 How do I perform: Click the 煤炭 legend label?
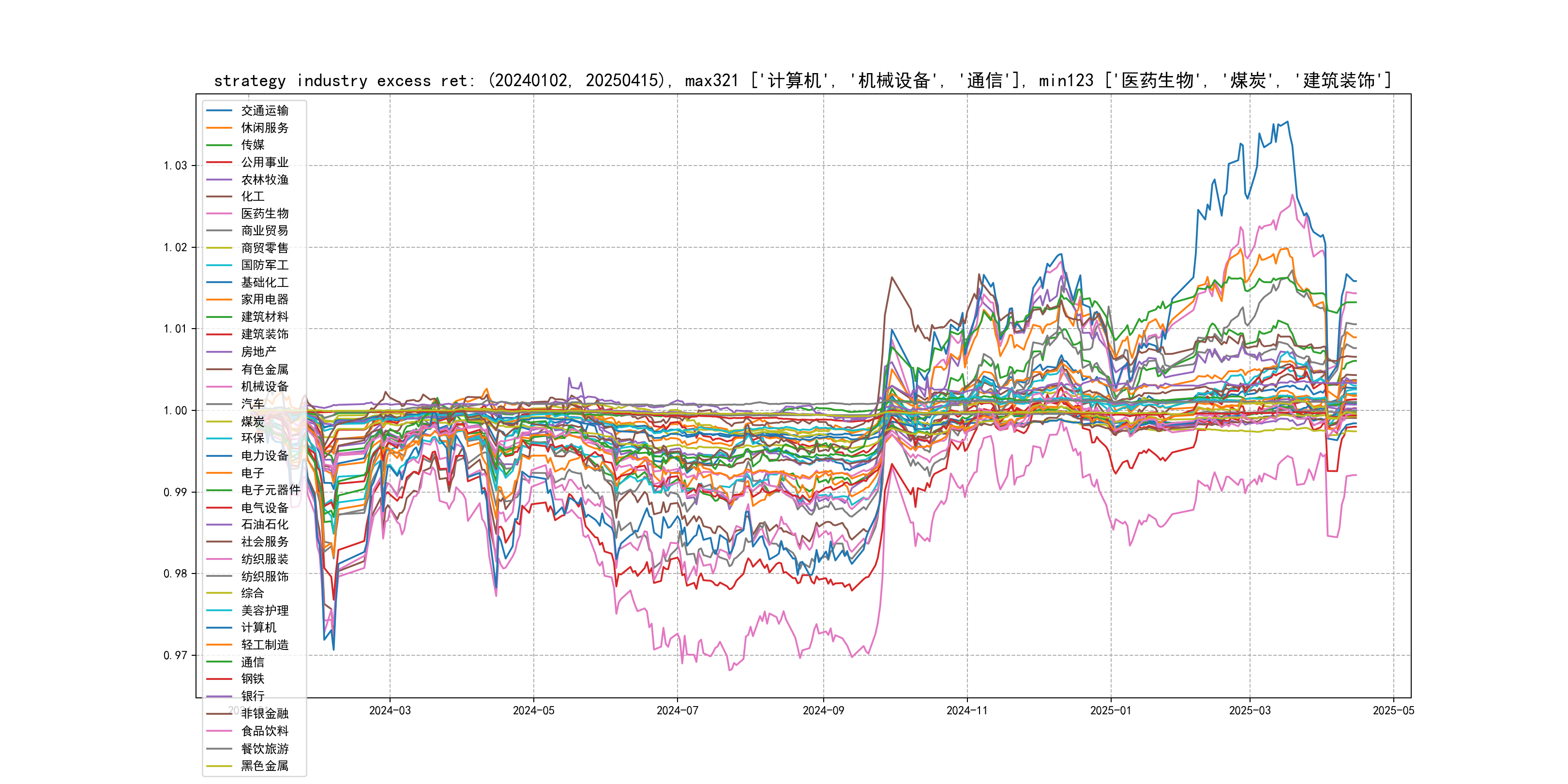click(253, 421)
